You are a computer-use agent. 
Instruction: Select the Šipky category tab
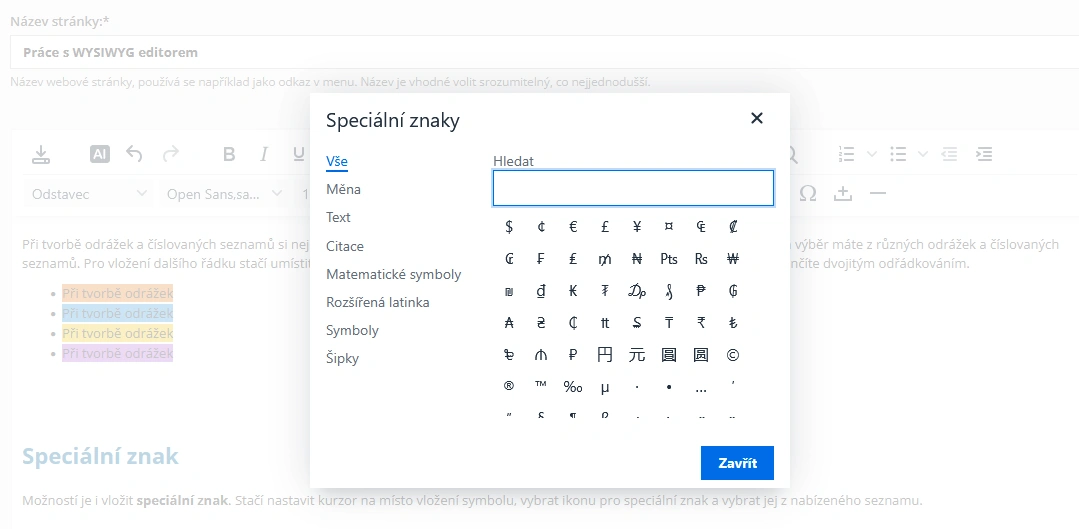click(343, 358)
